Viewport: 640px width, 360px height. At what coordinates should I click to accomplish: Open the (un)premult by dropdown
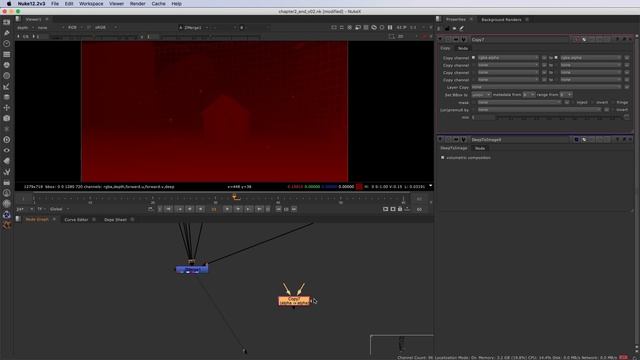(539, 110)
